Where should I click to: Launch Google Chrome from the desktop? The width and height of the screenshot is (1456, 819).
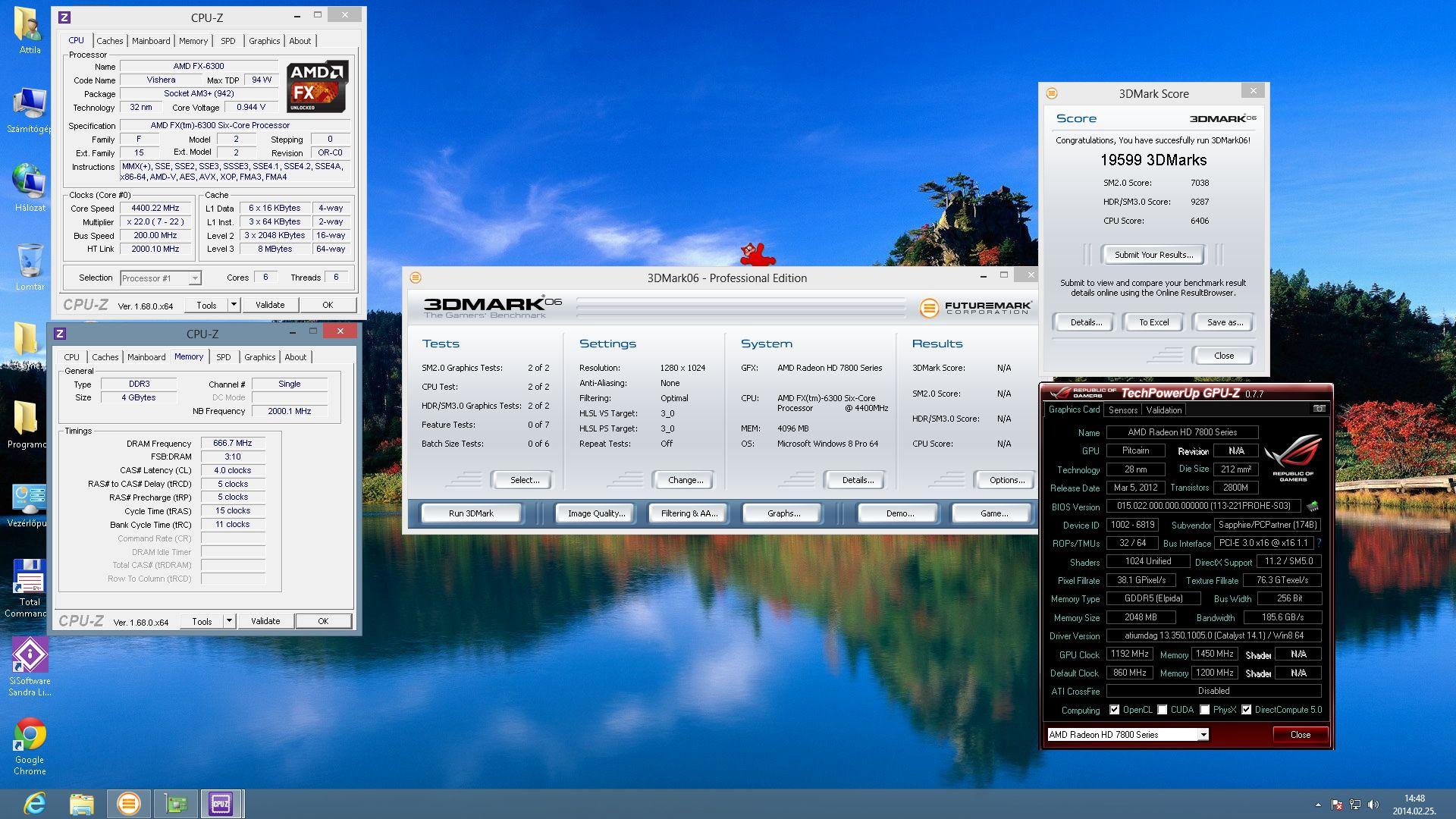coord(30,746)
